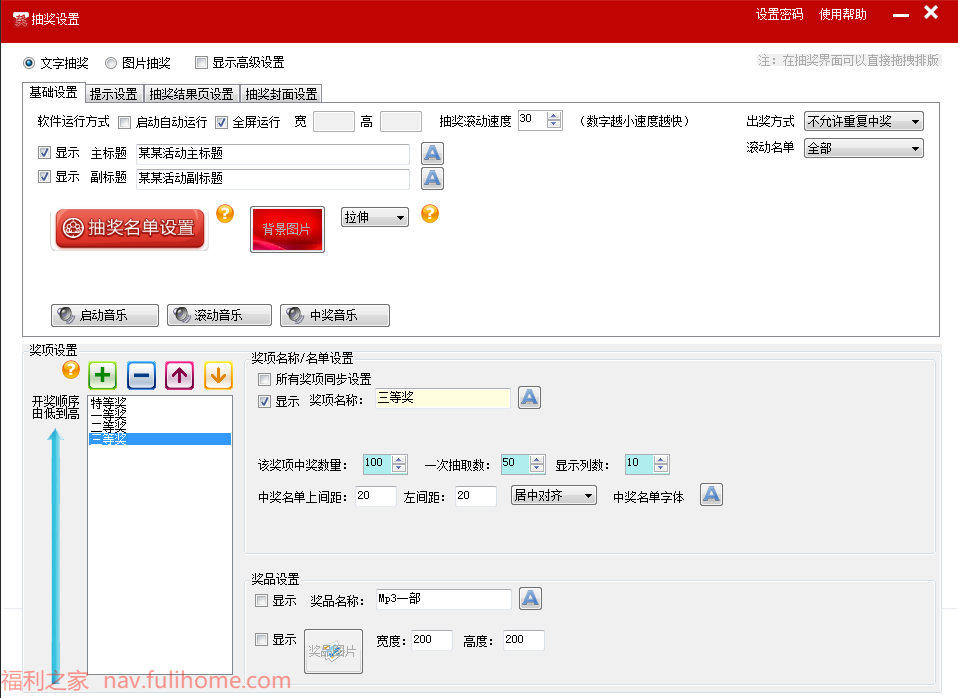Select the 图片抽奖 radio button

tap(111, 62)
